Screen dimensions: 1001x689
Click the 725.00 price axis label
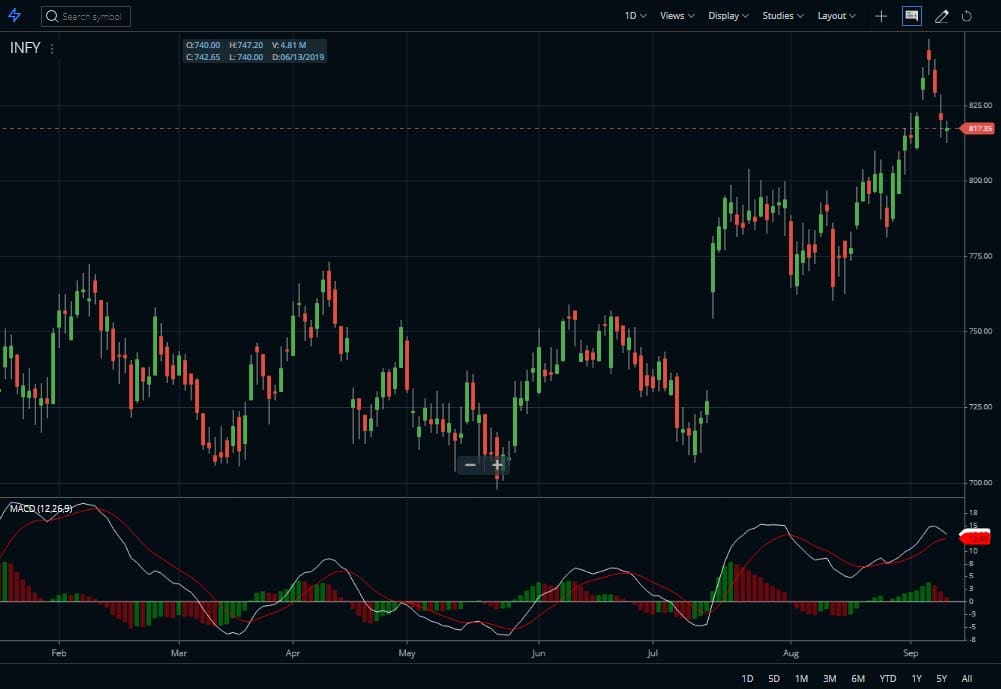980,407
